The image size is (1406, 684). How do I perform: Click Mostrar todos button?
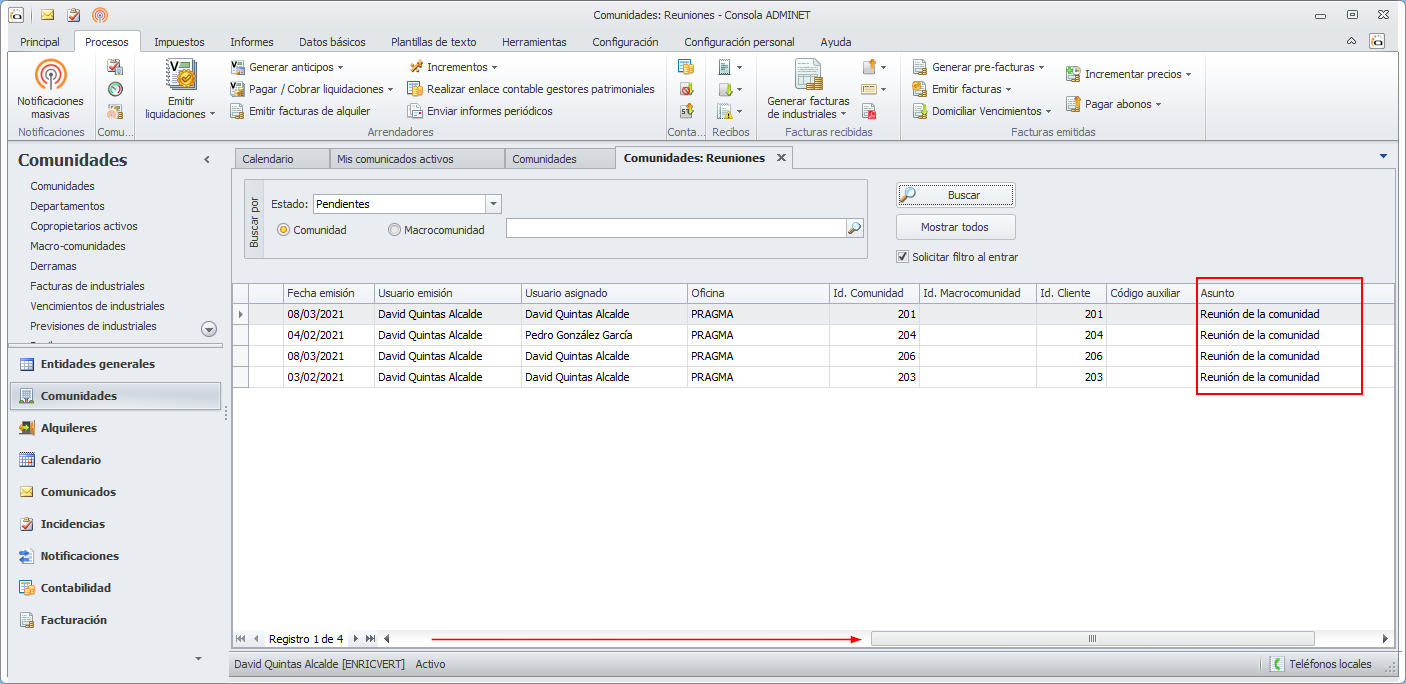955,227
